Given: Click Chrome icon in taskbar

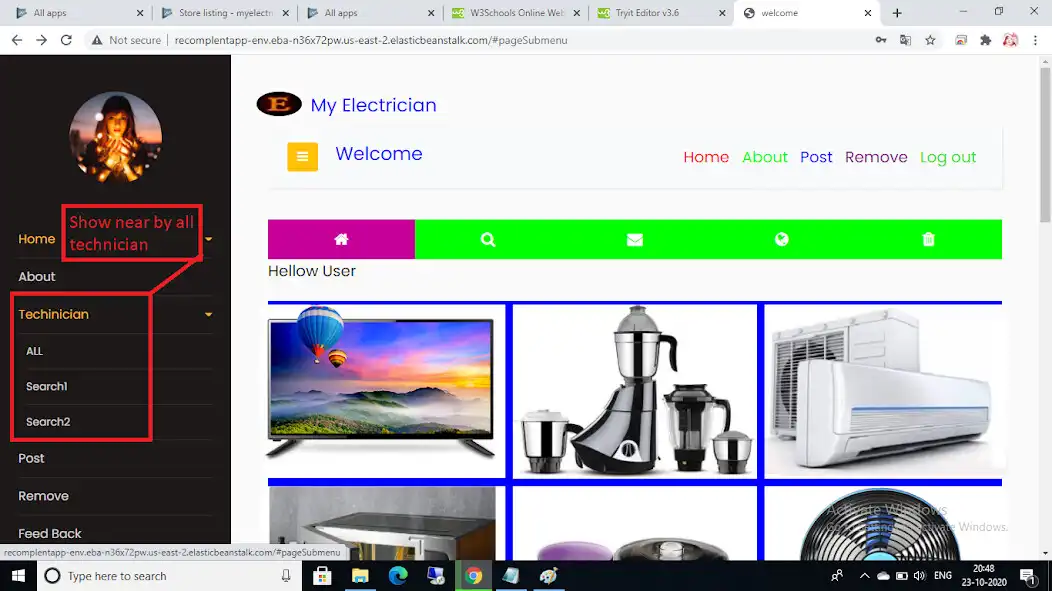Looking at the screenshot, I should click(x=474, y=576).
